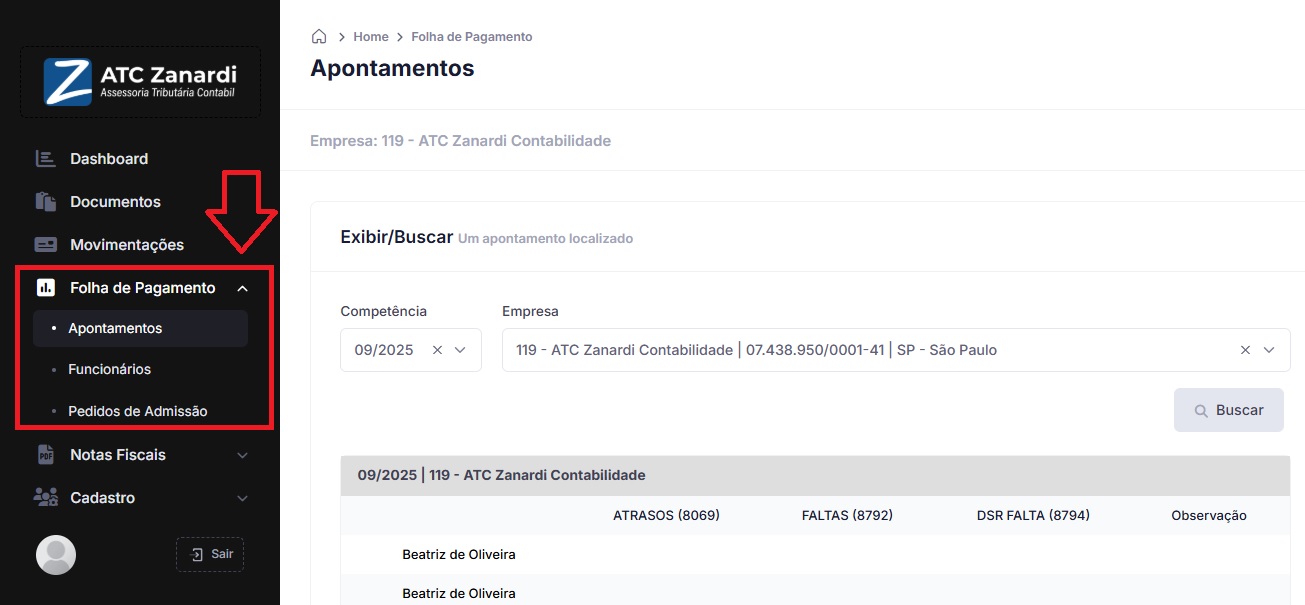This screenshot has width=1305, height=605.
Task: Clear the Competência 09/2025 selection
Action: tap(437, 350)
